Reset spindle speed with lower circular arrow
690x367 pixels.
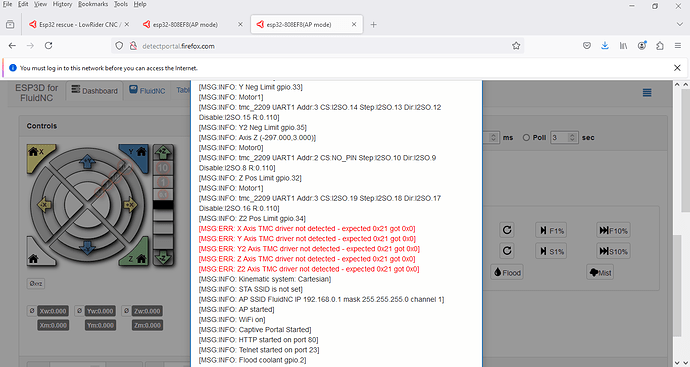point(507,251)
